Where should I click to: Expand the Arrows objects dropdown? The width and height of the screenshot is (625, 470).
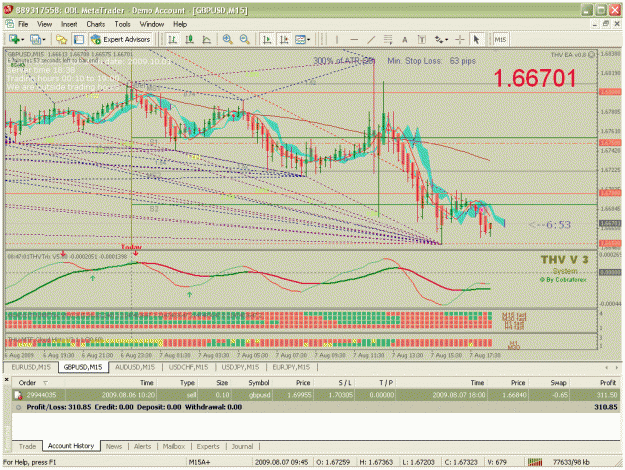click(x=447, y=40)
